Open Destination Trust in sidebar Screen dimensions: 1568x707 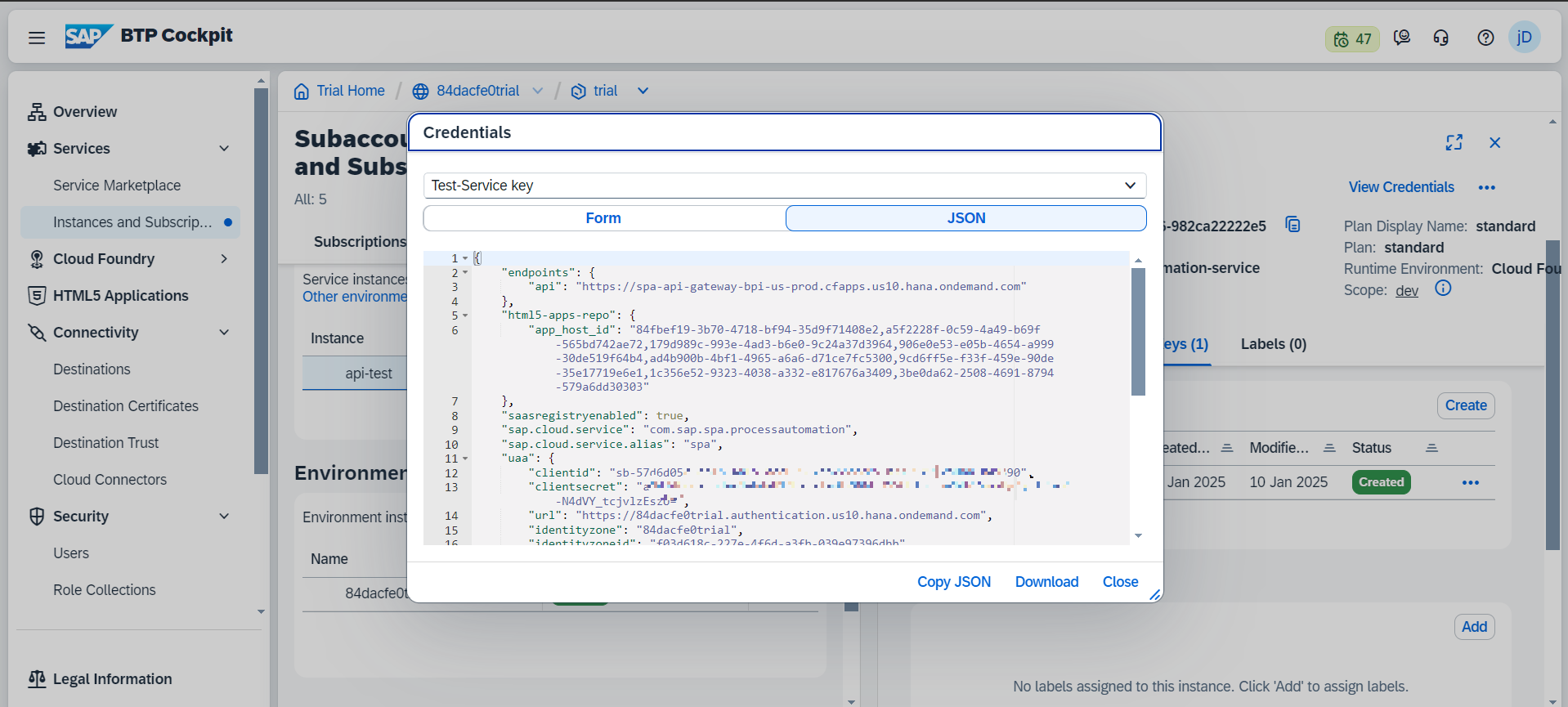106,443
